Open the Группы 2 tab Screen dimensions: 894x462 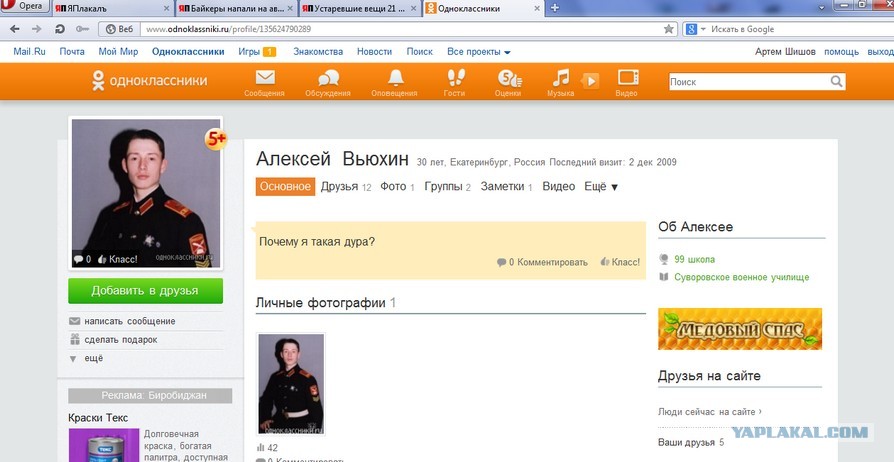[448, 187]
